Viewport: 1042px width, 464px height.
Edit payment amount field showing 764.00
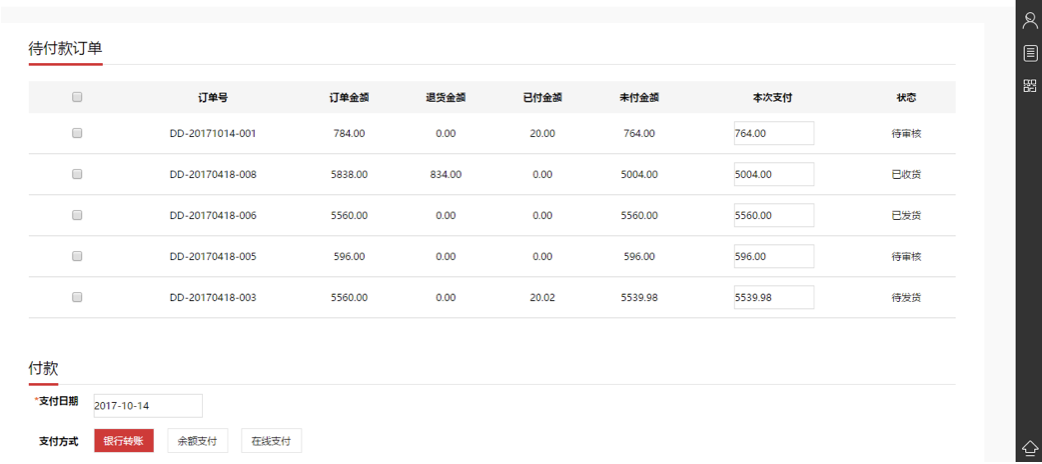click(774, 133)
